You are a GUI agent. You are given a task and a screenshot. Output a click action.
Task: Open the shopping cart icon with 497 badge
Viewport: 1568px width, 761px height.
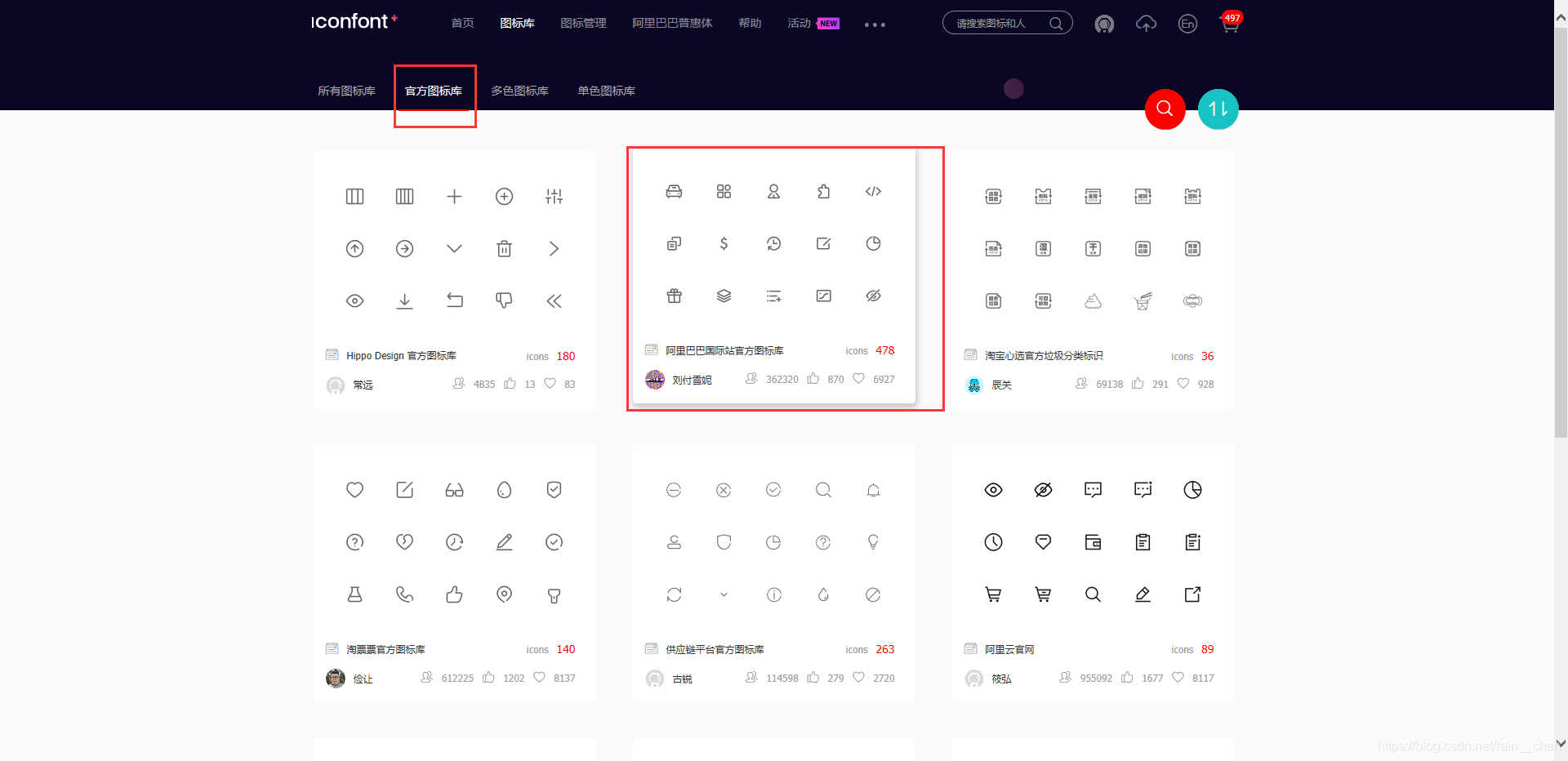[1230, 23]
